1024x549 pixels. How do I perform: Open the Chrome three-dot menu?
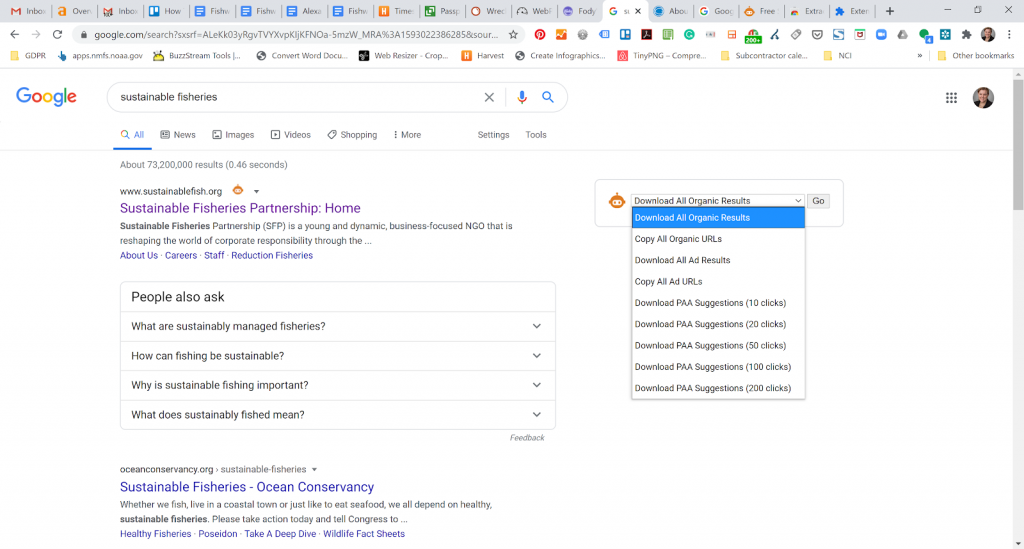(1009, 35)
